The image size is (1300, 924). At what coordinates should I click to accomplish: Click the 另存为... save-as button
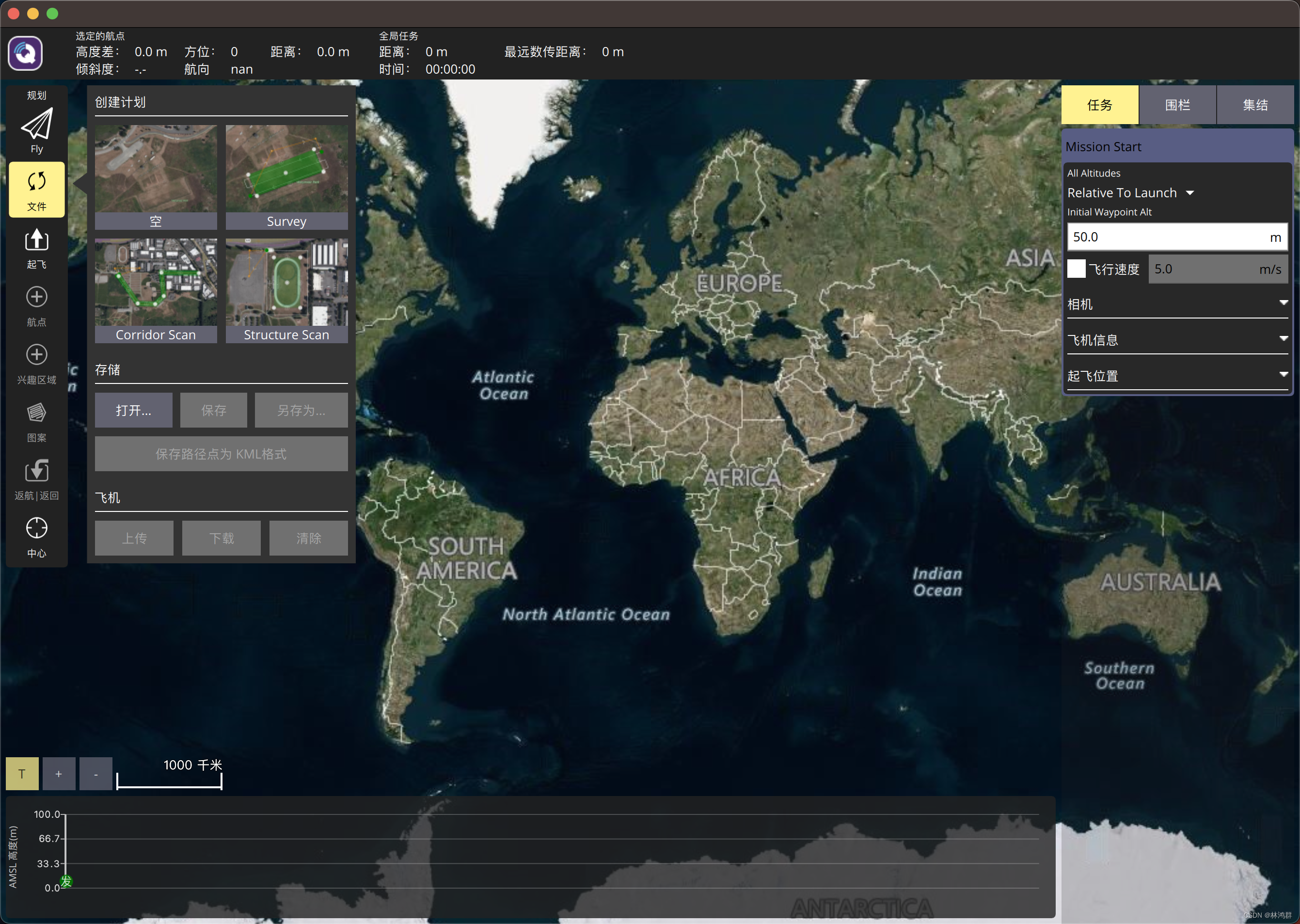(x=301, y=410)
